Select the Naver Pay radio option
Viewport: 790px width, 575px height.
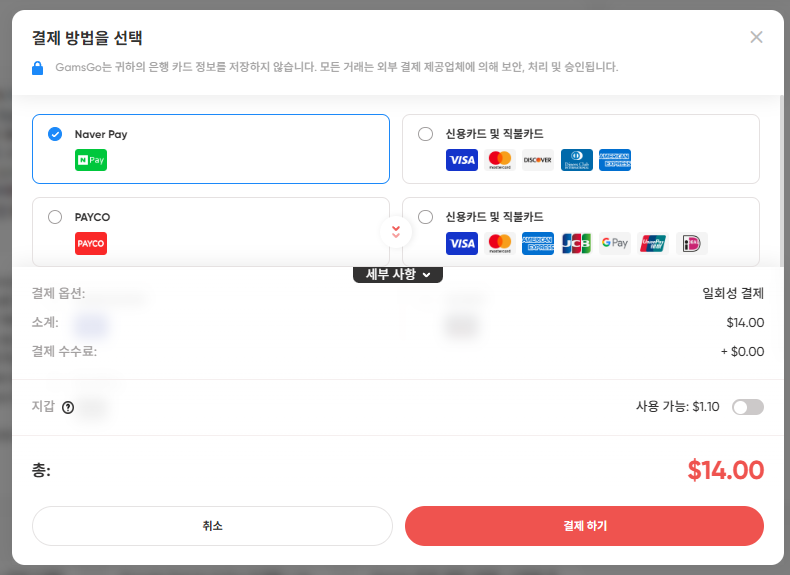click(x=55, y=134)
